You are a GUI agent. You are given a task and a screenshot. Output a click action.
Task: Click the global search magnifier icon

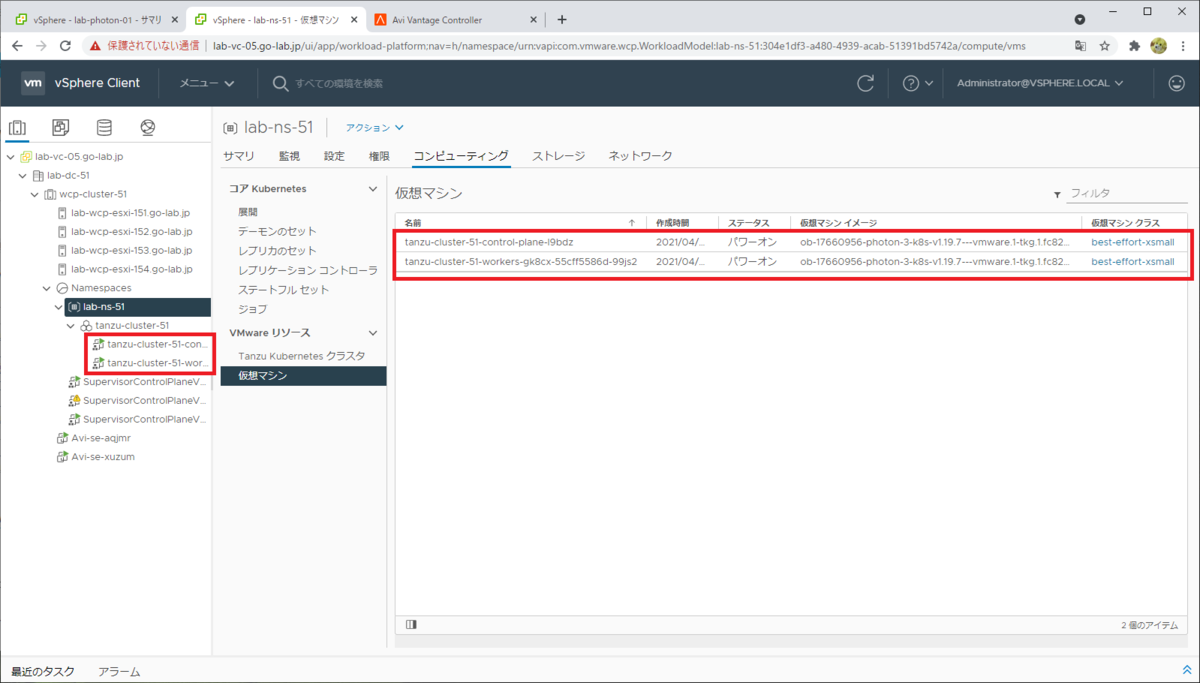[280, 83]
